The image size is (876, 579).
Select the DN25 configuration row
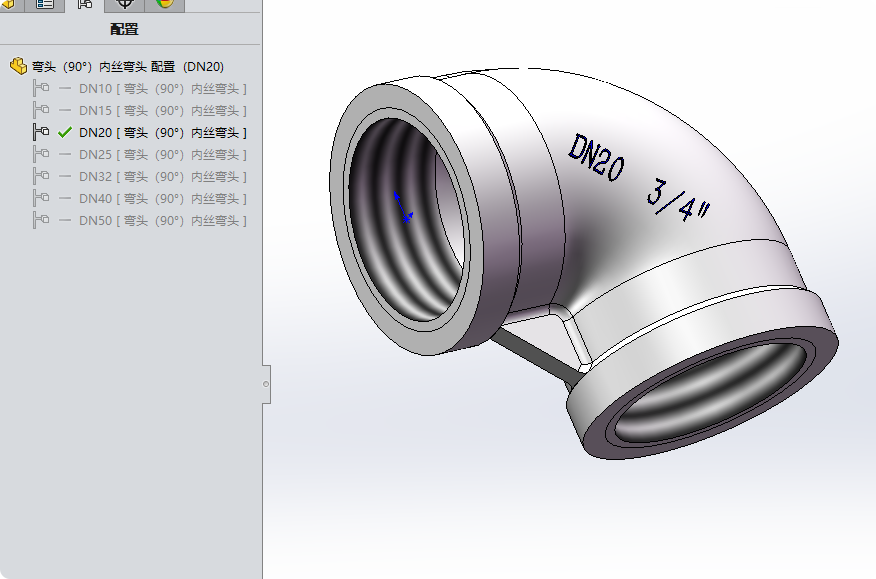point(140,154)
